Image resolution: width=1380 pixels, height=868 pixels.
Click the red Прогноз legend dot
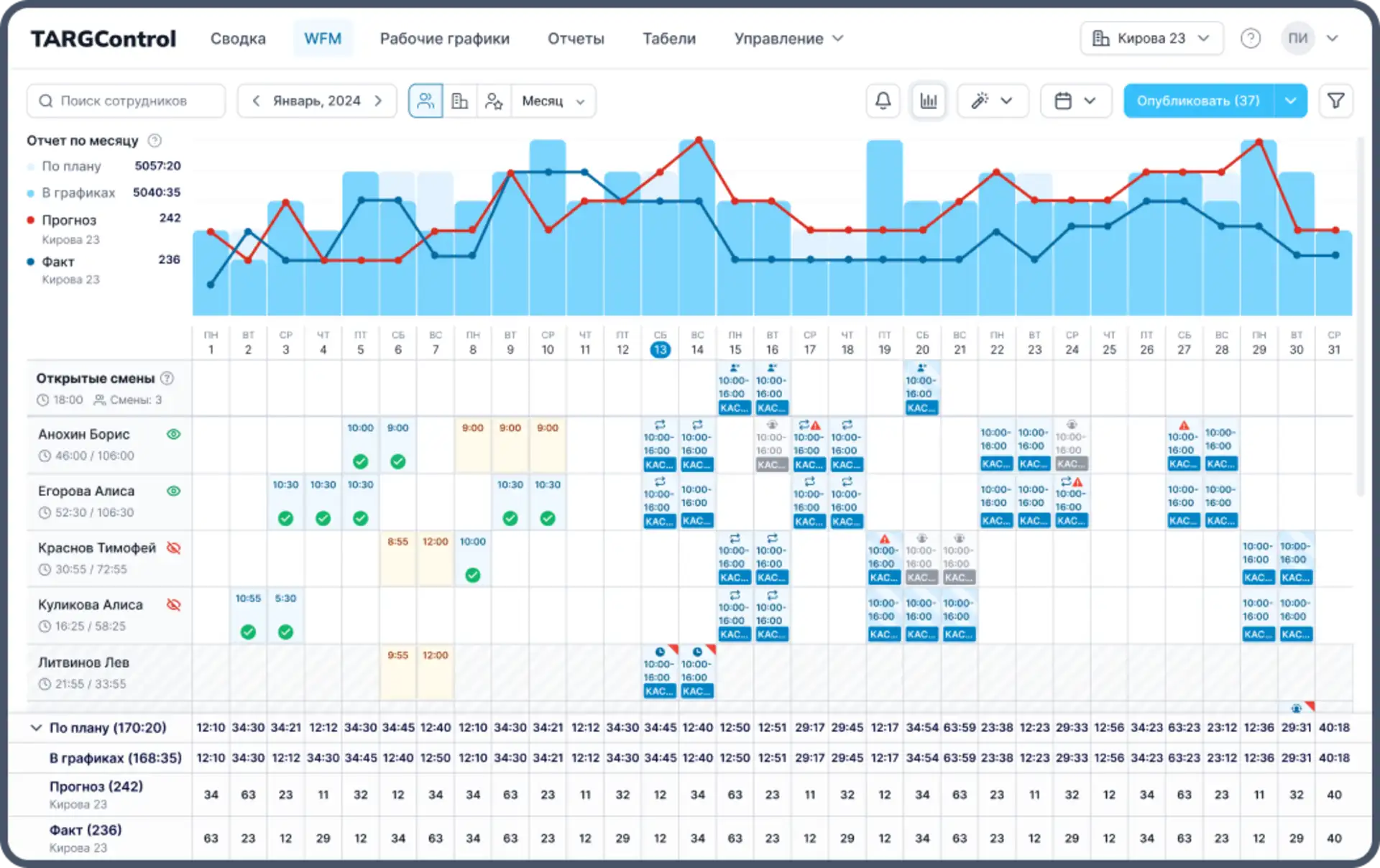31,220
